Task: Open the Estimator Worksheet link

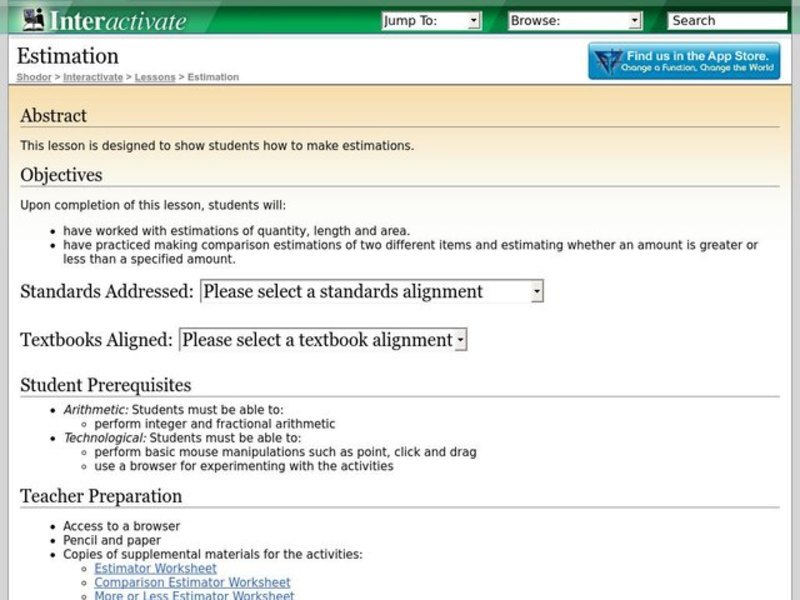Action: (x=155, y=568)
